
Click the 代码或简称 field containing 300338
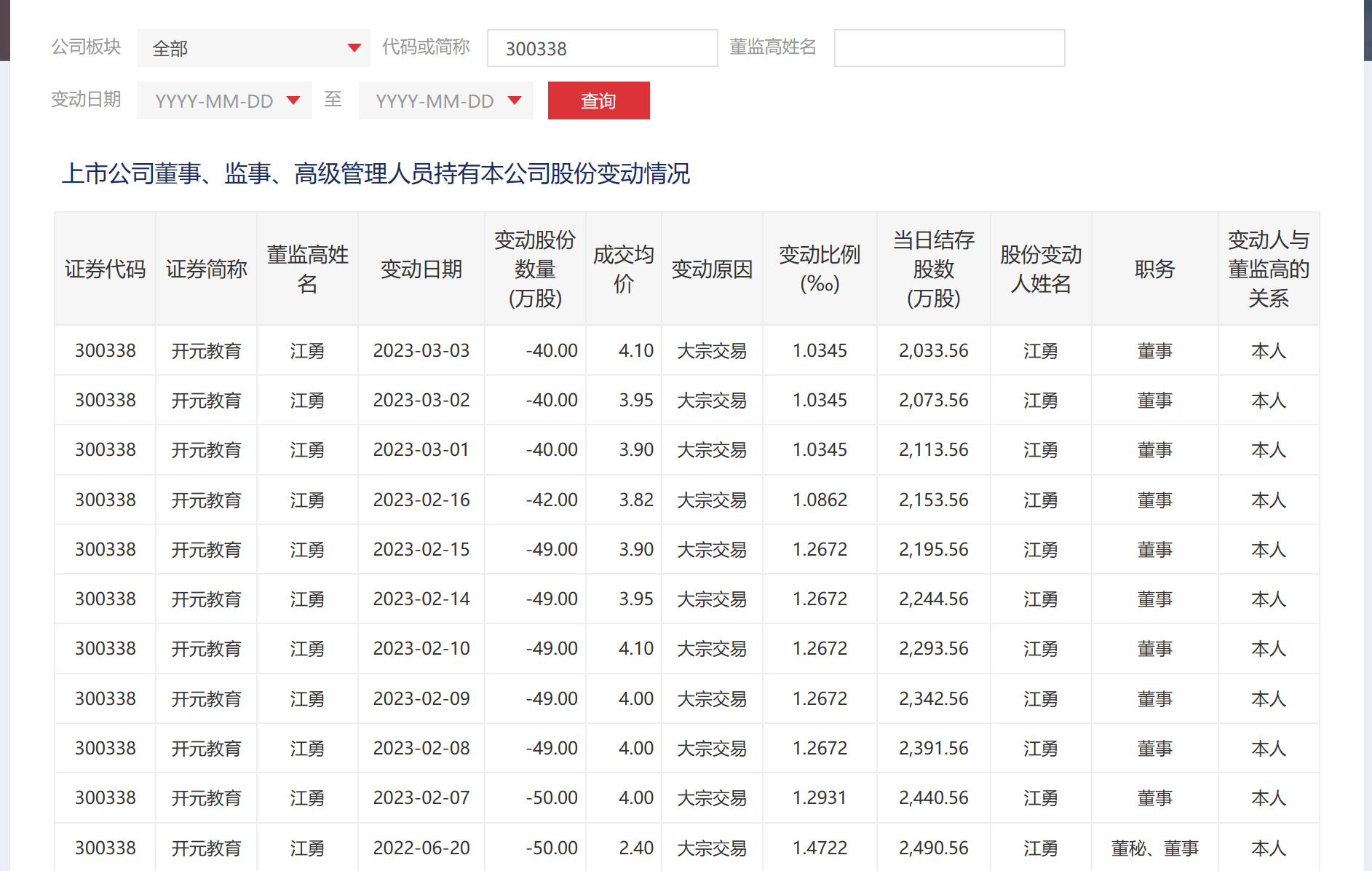(x=602, y=48)
